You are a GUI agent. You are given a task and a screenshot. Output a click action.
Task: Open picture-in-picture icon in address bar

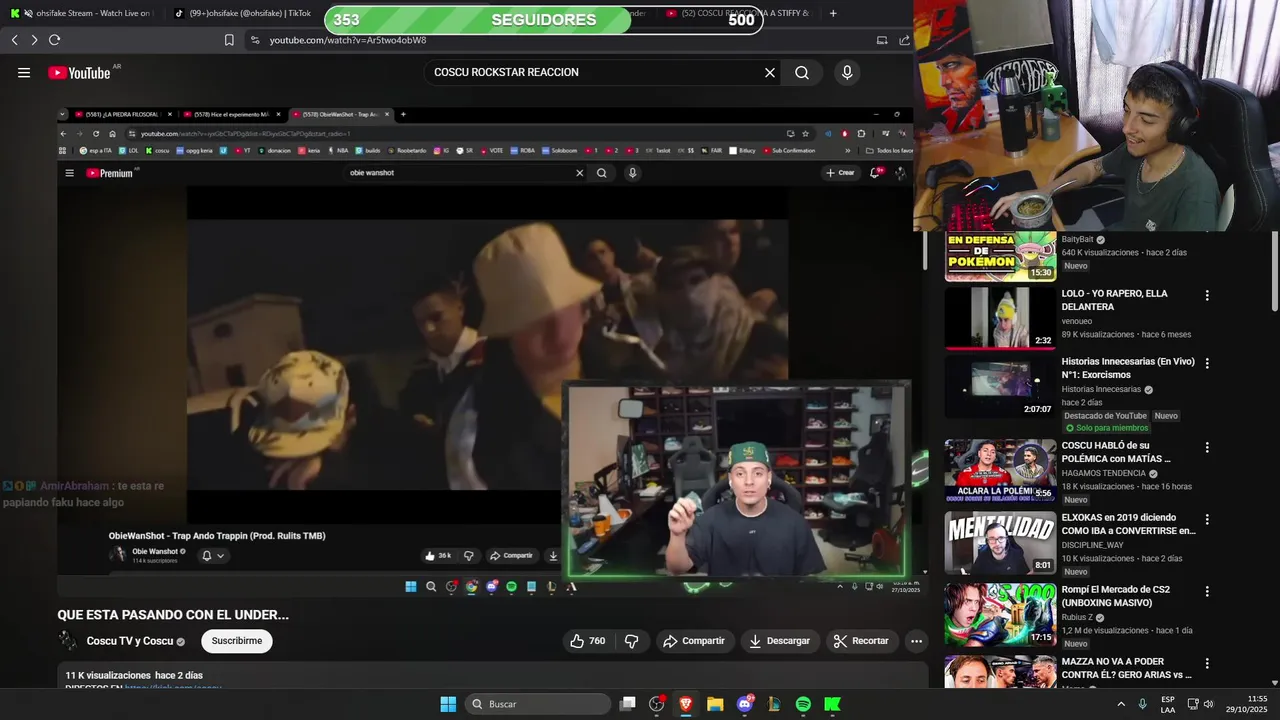tap(882, 40)
